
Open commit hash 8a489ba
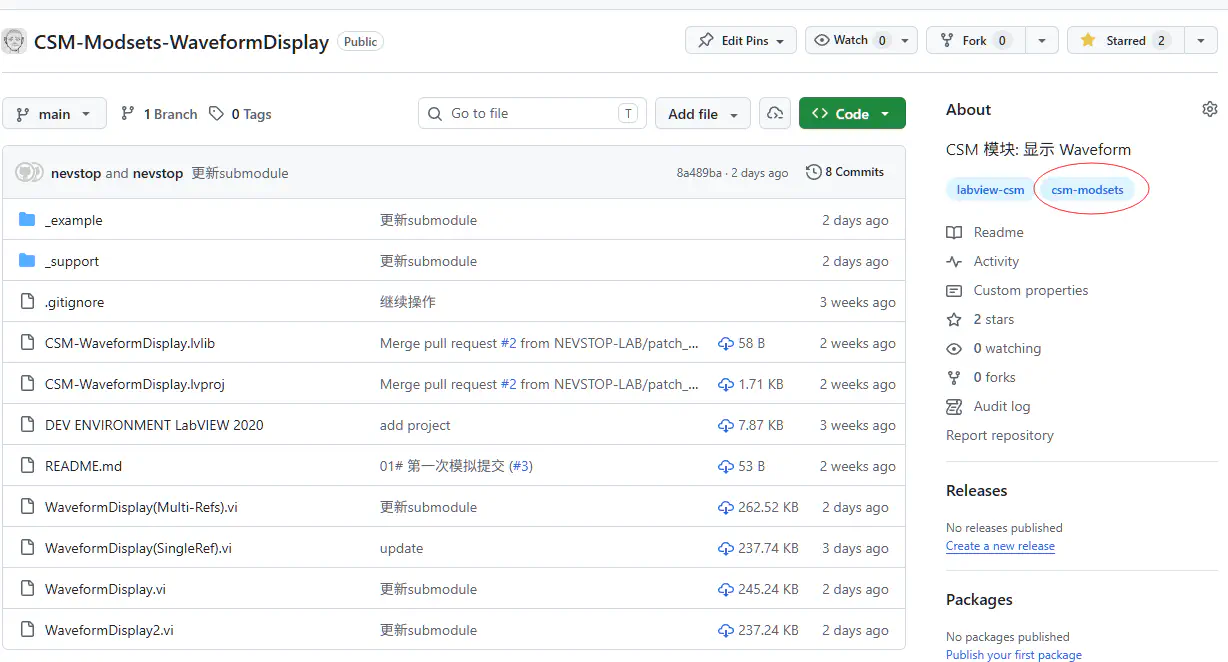[699, 173]
